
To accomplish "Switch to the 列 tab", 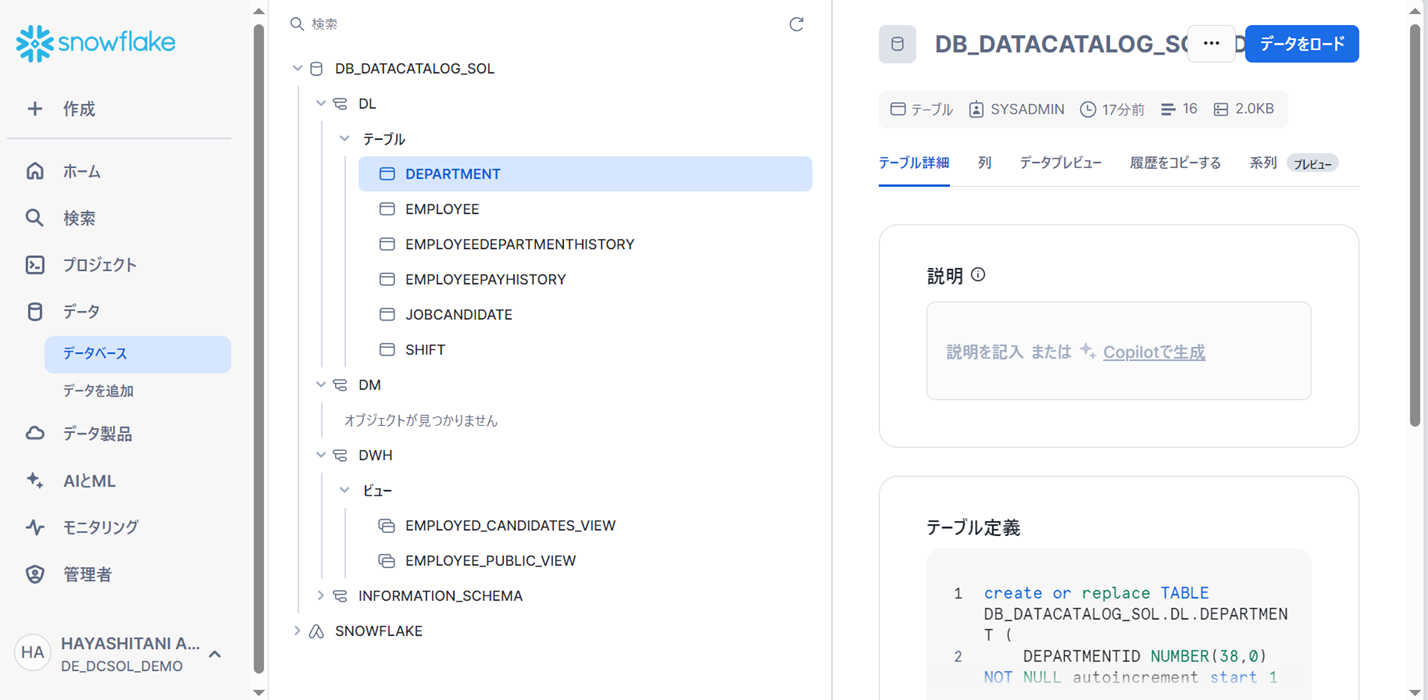I will click(x=985, y=163).
